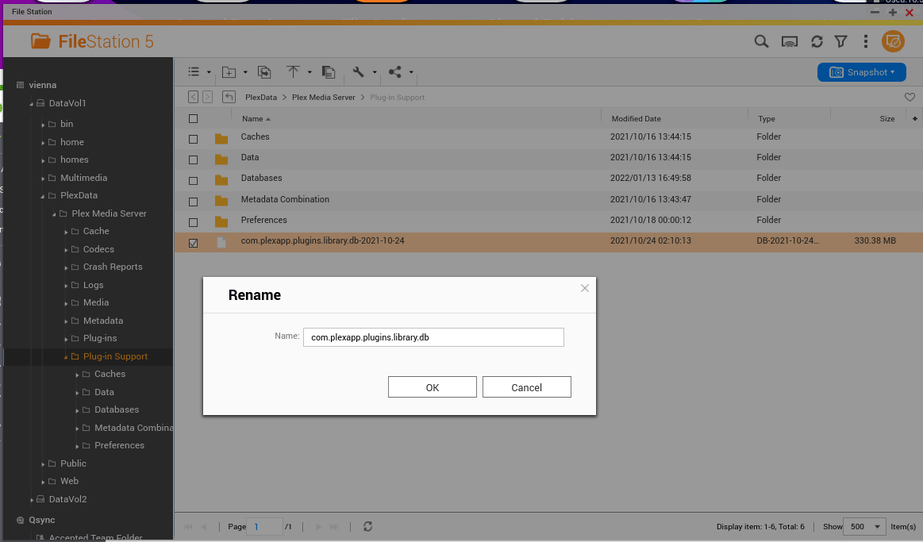Refresh the file list from header

[816, 41]
